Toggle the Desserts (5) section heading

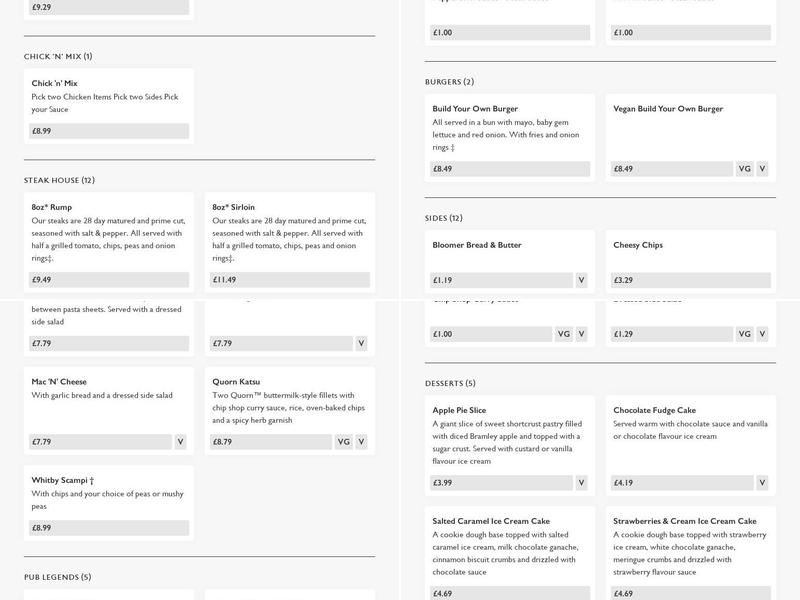tap(450, 383)
